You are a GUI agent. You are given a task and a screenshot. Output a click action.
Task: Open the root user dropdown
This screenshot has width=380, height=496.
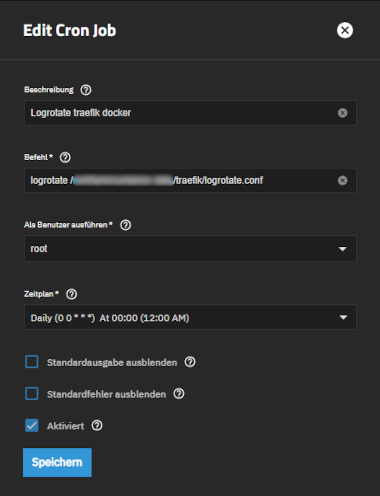pyautogui.click(x=190, y=249)
